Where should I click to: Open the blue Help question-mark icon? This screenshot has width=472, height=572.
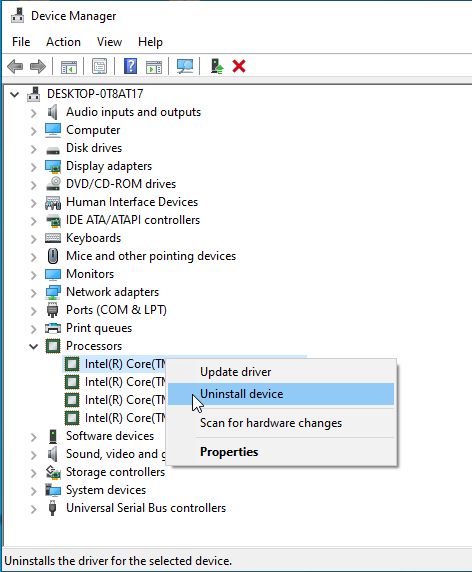click(131, 66)
